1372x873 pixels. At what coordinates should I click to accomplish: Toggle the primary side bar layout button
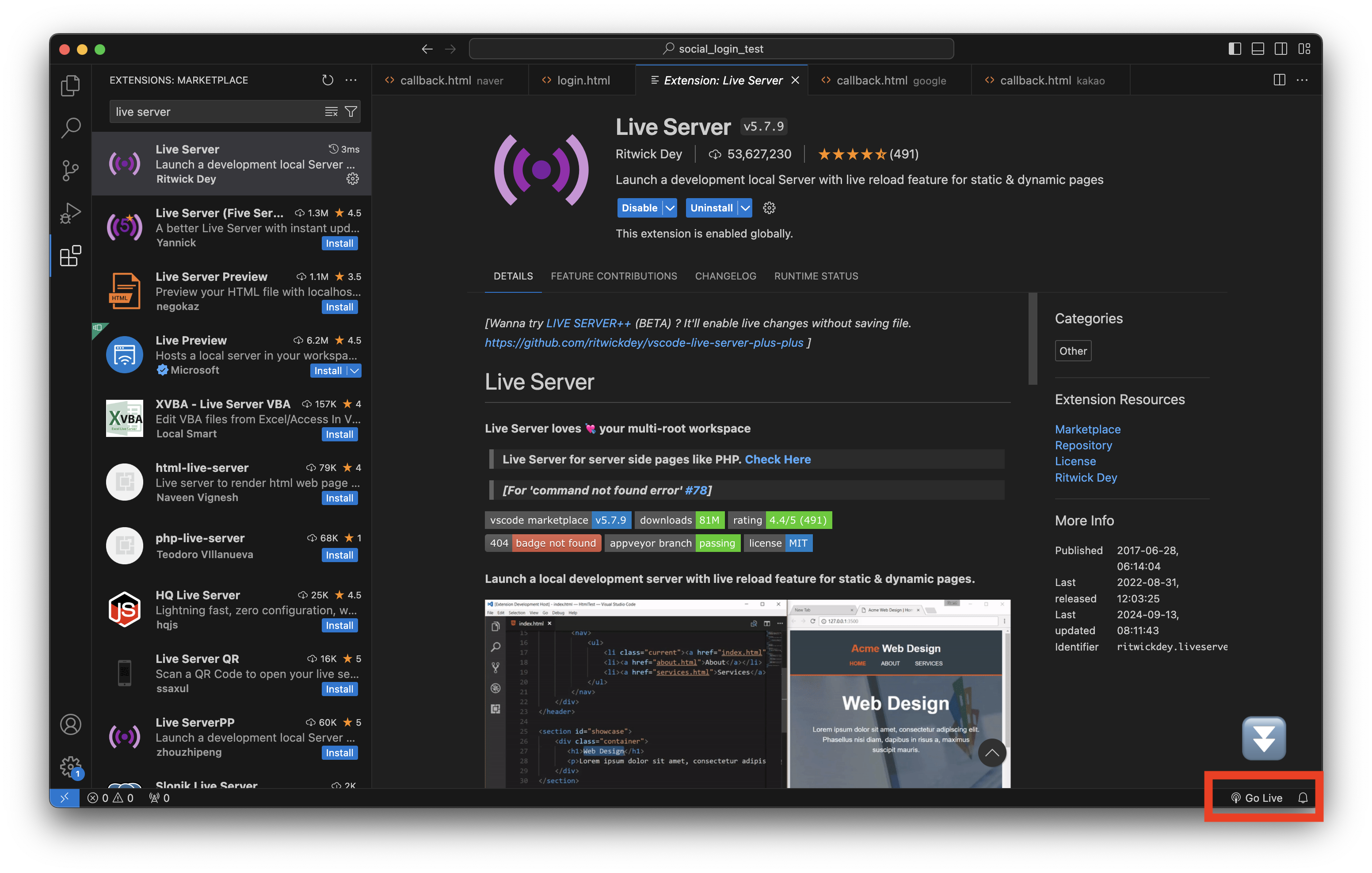1235,49
